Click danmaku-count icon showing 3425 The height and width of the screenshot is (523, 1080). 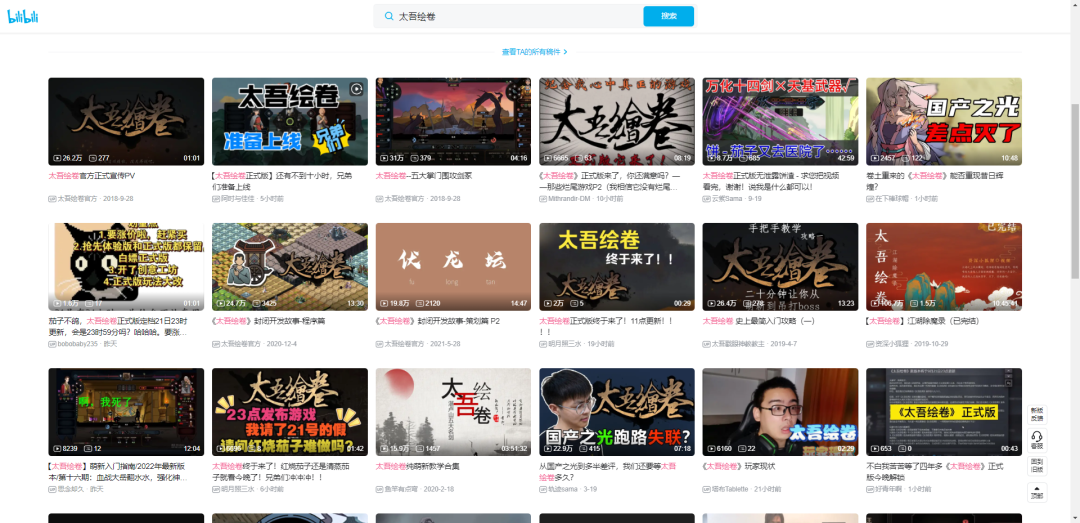click(x=256, y=303)
